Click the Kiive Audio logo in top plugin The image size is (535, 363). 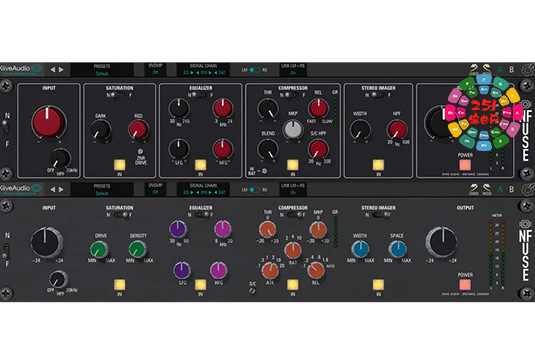pyautogui.click(x=20, y=69)
